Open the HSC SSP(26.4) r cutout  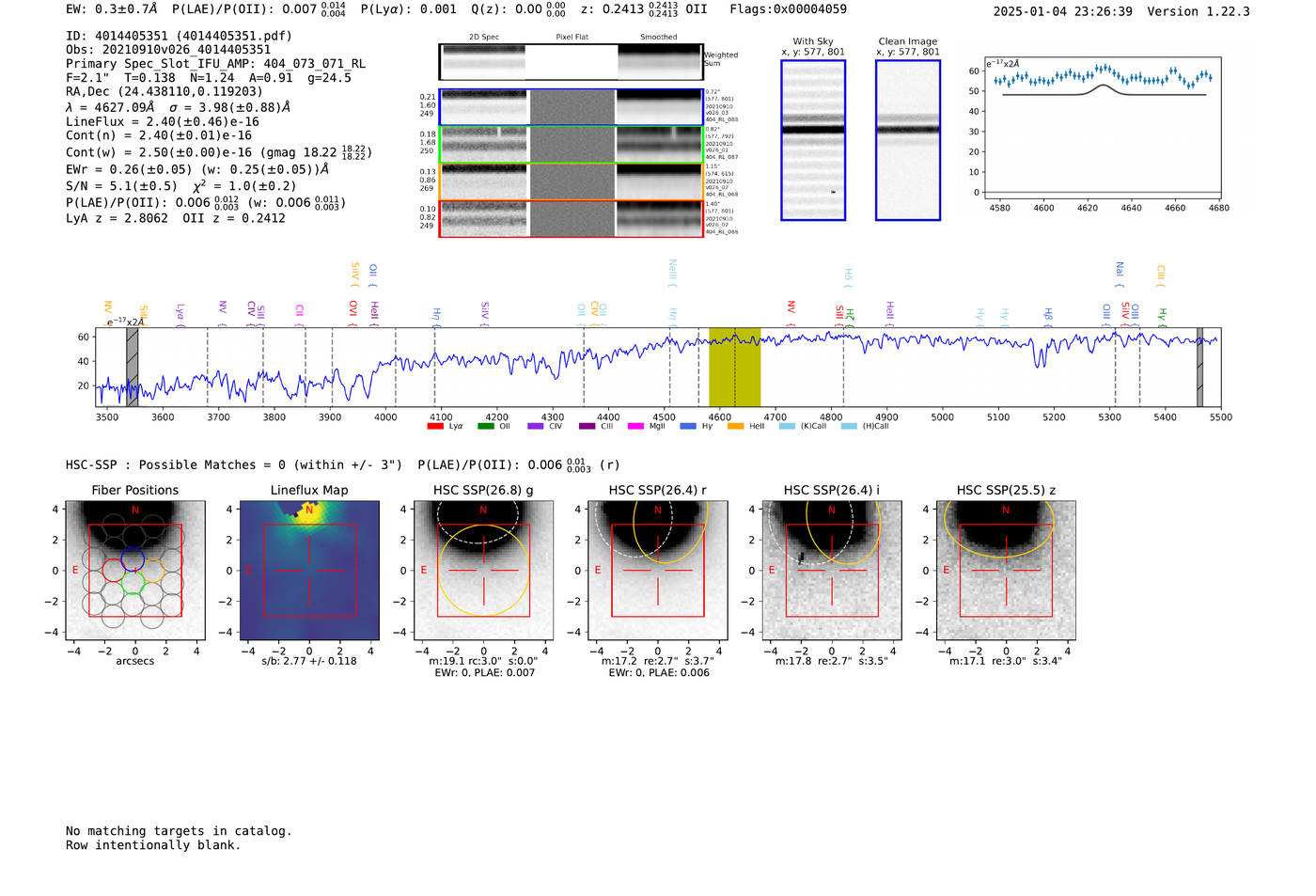pyautogui.click(x=658, y=571)
